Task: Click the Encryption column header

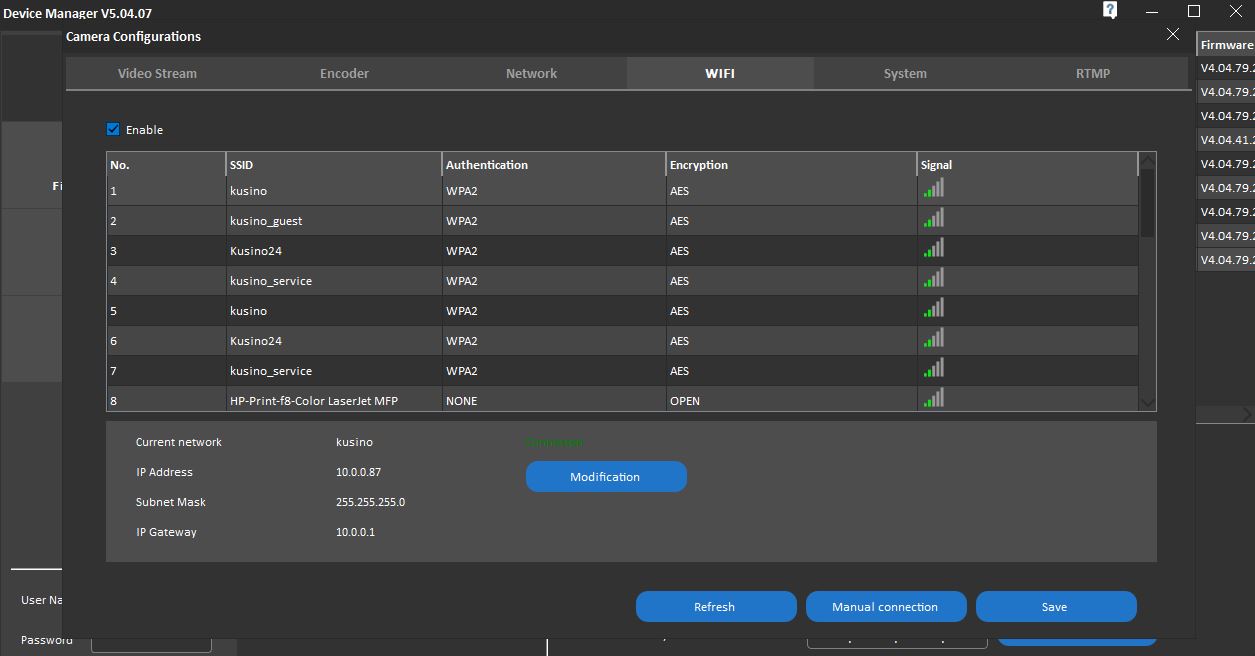Action: [x=792, y=165]
